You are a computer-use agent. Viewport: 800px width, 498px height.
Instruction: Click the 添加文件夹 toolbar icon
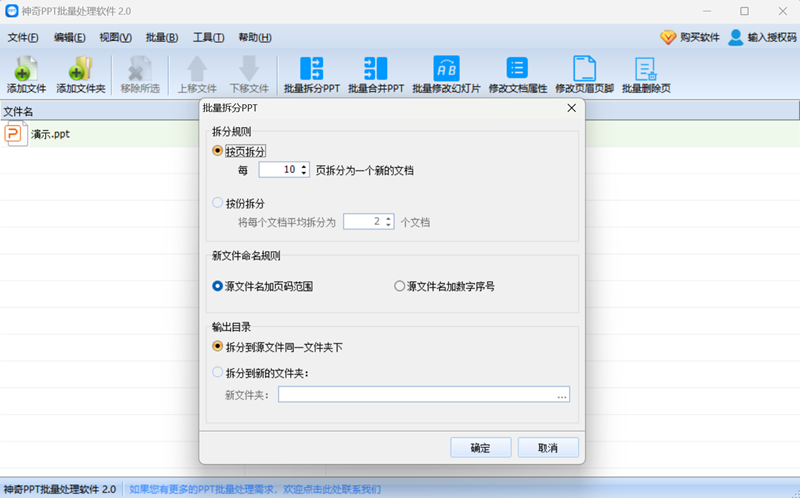pyautogui.click(x=80, y=69)
